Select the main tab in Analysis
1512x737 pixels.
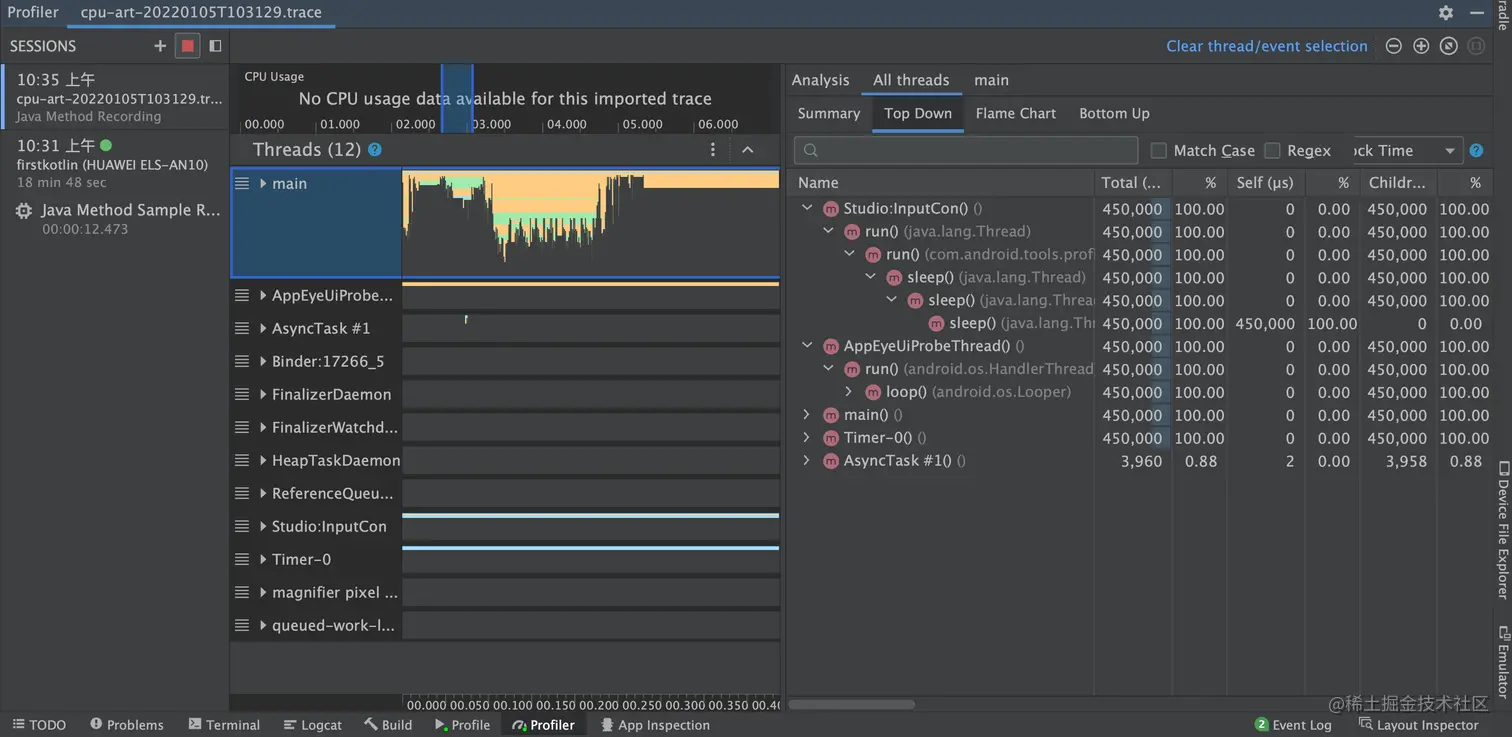[991, 80]
